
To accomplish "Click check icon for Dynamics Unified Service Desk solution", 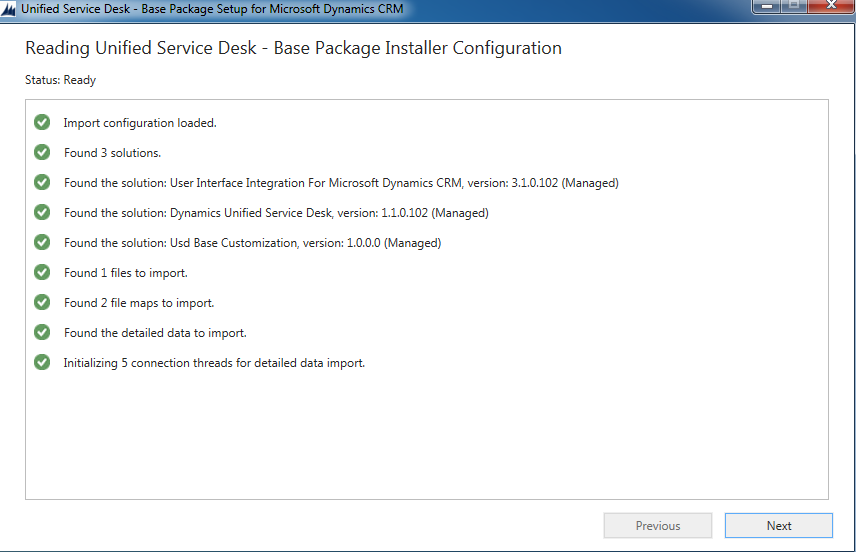I will [42, 213].
